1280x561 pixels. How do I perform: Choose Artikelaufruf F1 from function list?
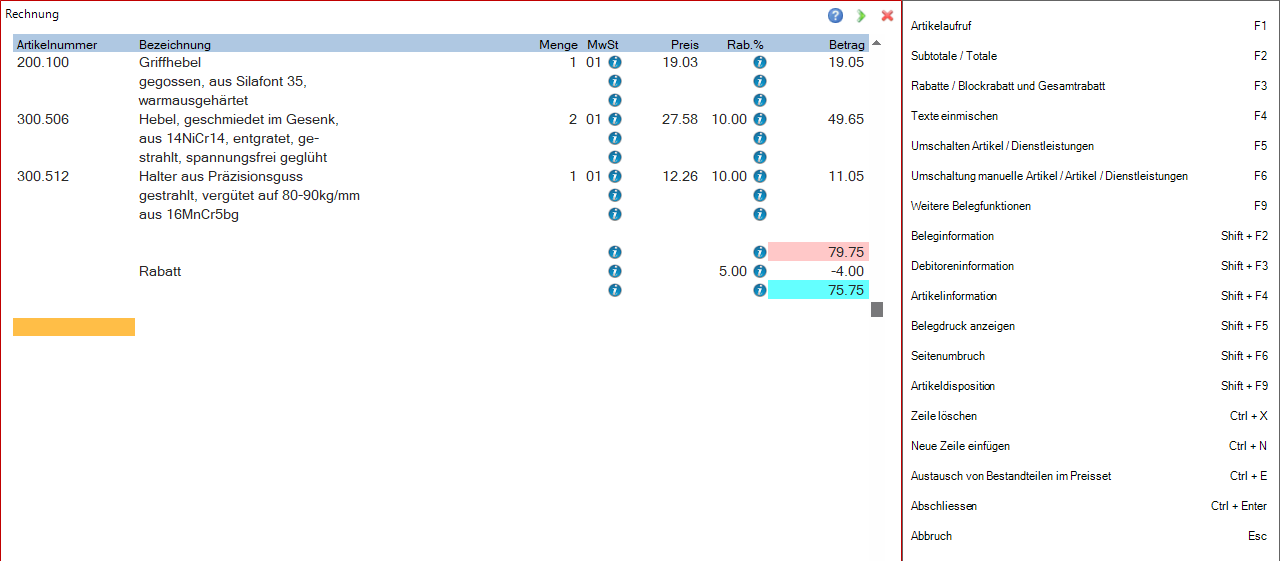1089,26
